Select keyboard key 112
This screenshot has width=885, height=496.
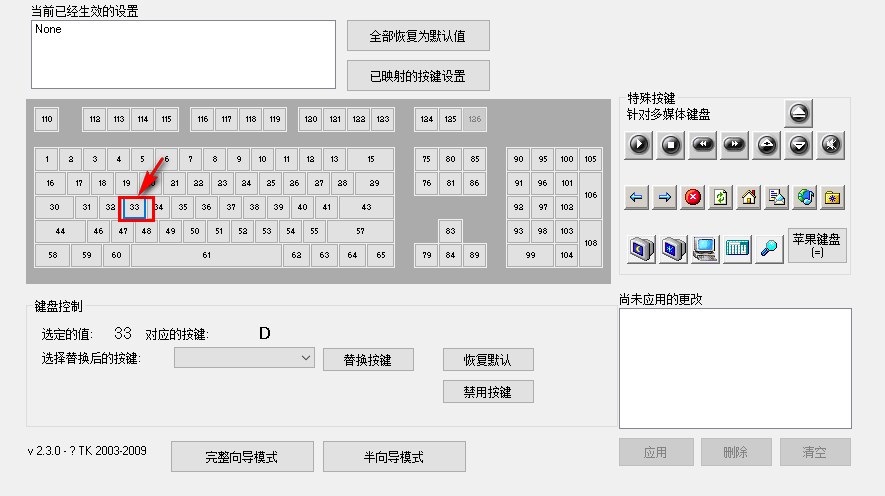95,119
